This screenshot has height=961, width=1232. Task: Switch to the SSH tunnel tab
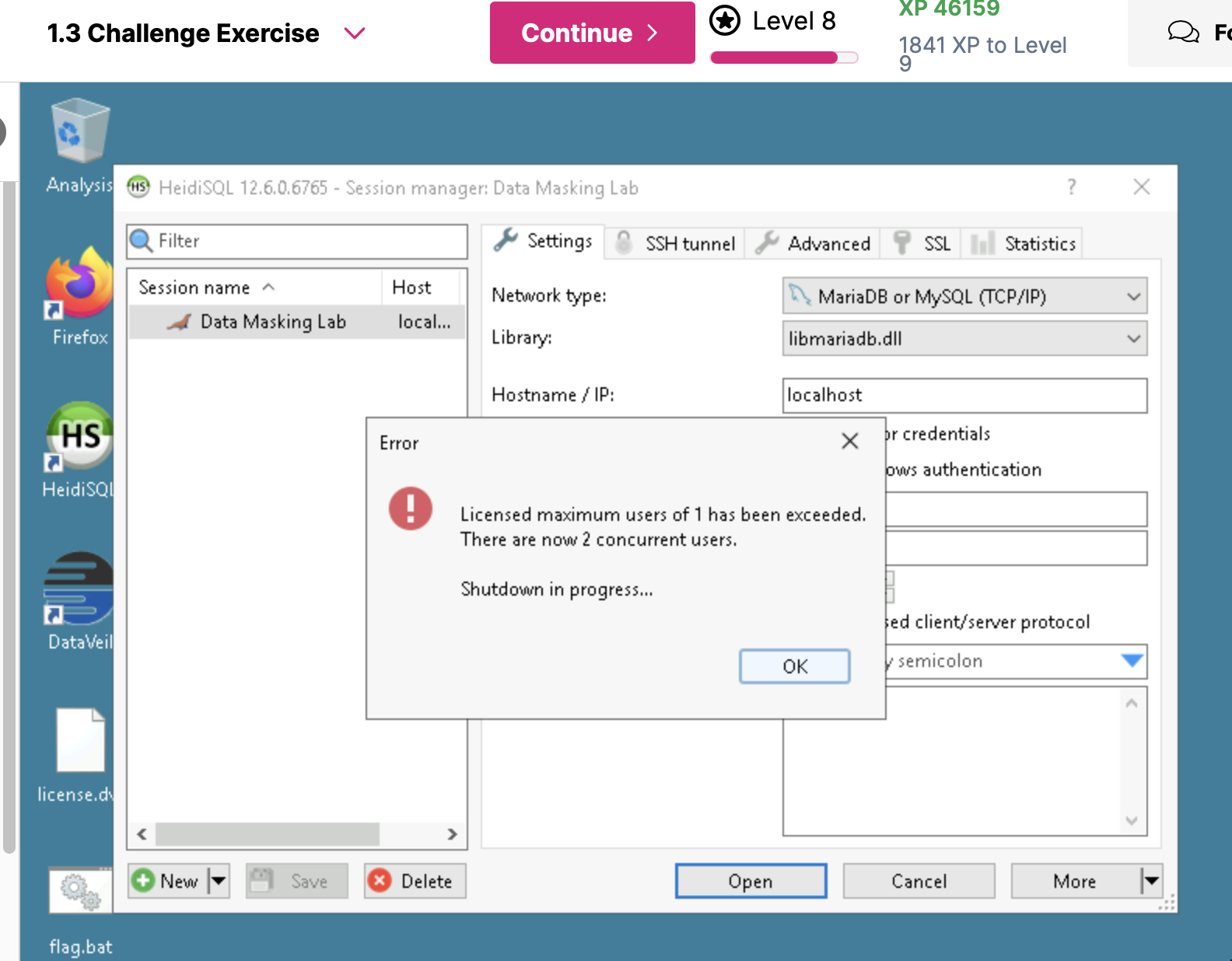pyautogui.click(x=675, y=243)
